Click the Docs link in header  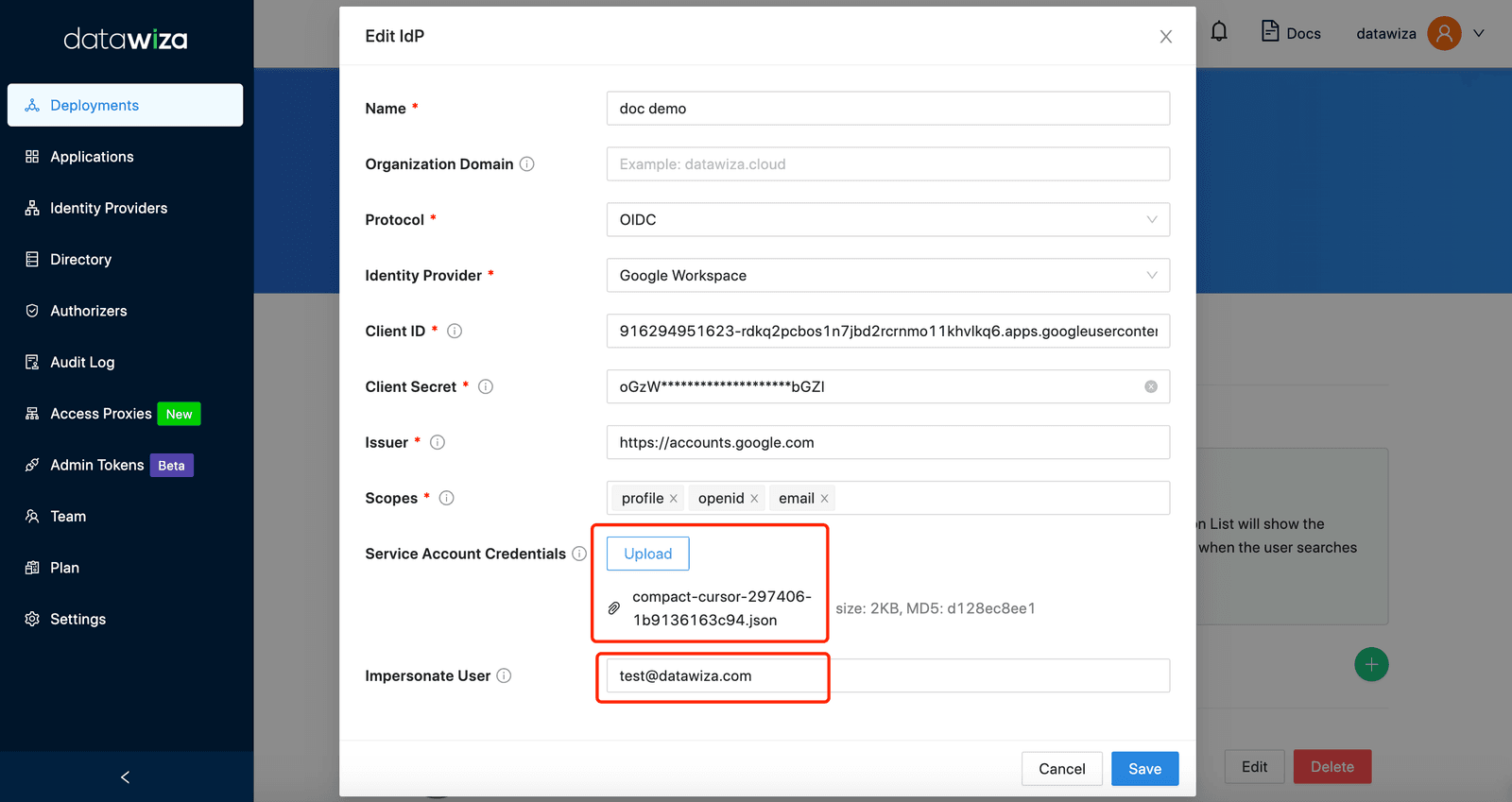(x=1303, y=34)
